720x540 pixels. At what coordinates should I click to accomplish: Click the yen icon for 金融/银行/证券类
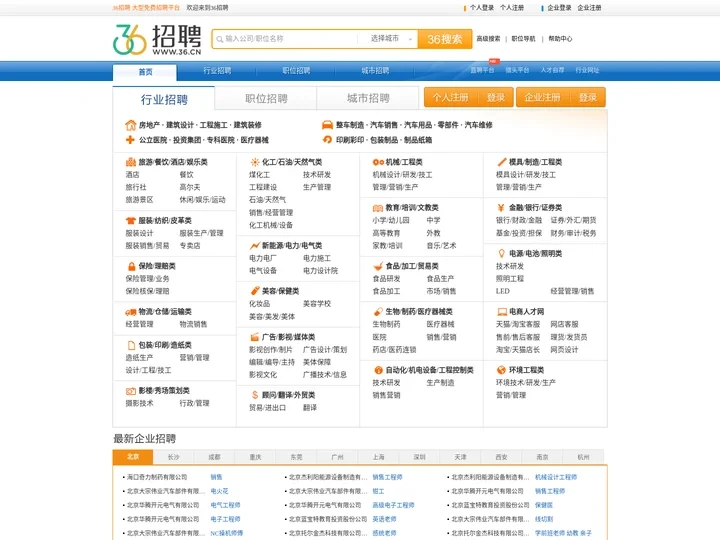tap(501, 208)
